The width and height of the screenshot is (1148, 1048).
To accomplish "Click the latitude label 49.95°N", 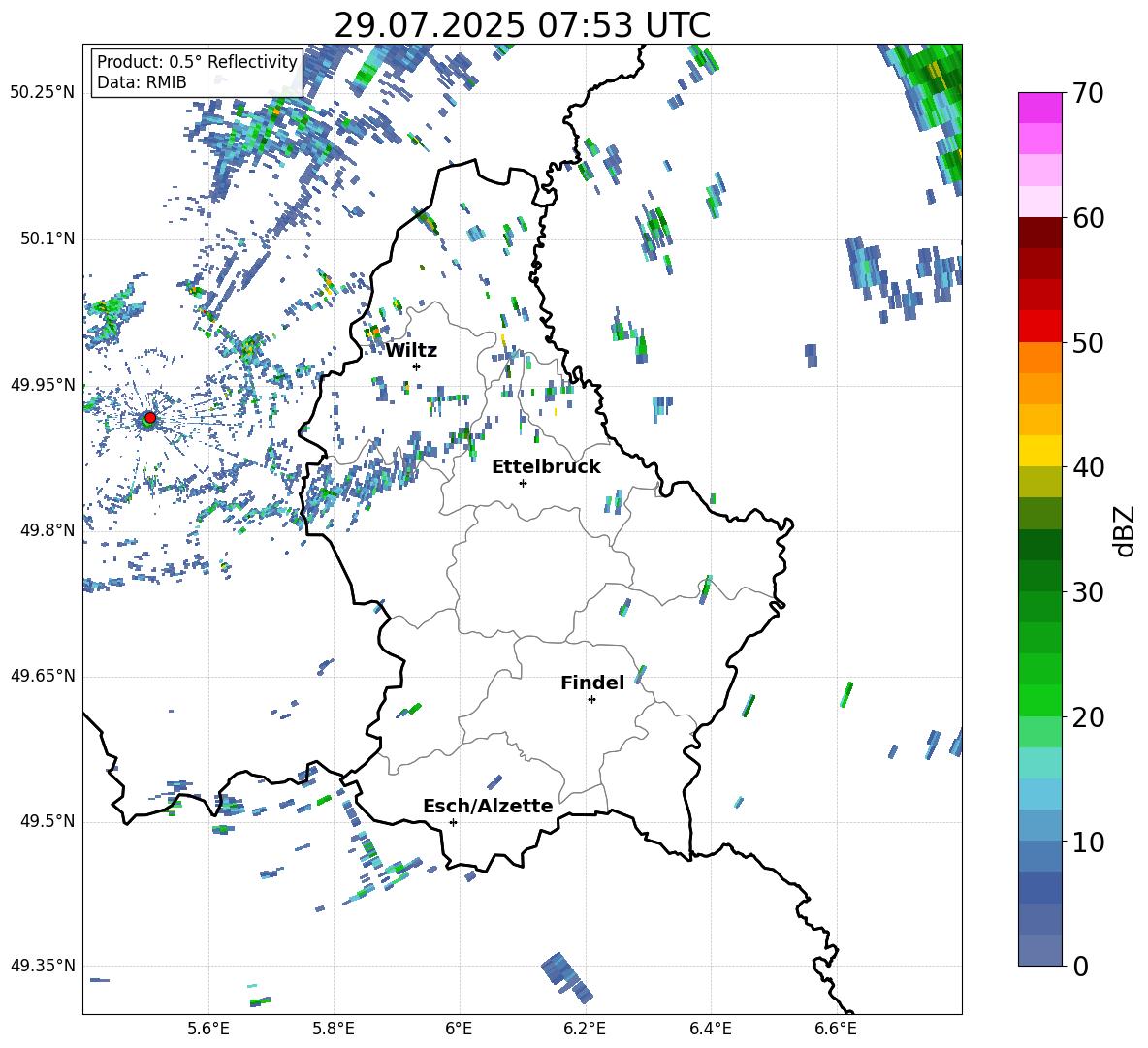I will pyautogui.click(x=43, y=384).
